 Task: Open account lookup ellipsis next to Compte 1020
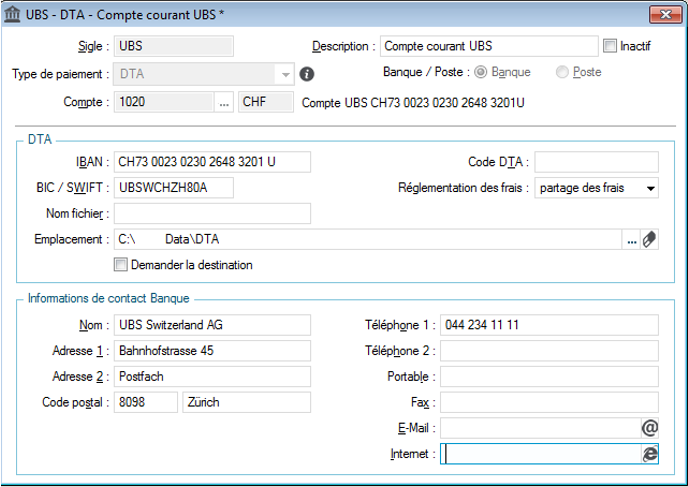click(x=224, y=102)
